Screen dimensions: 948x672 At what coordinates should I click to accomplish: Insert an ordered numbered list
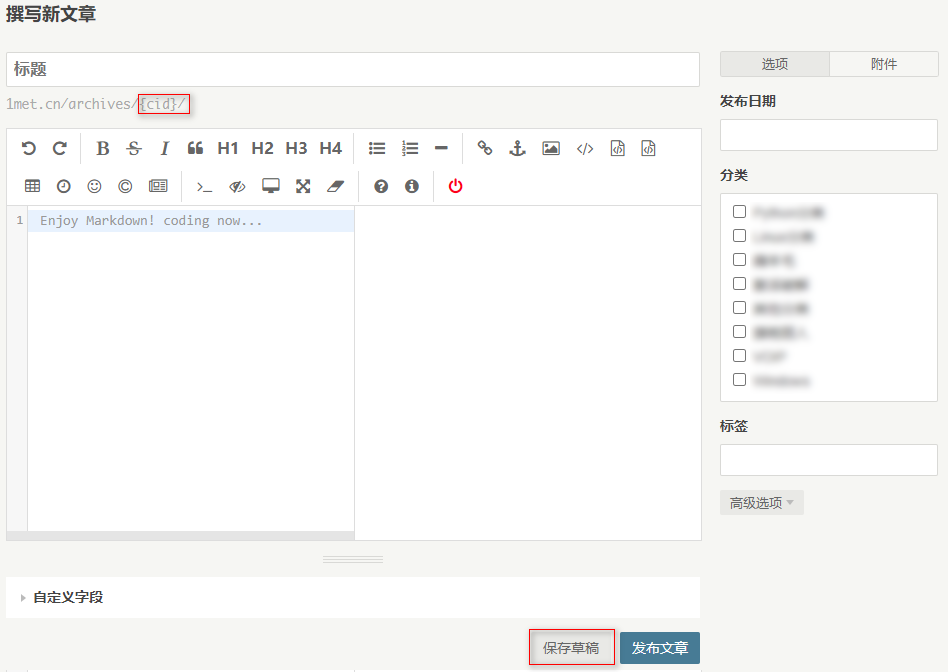point(410,148)
